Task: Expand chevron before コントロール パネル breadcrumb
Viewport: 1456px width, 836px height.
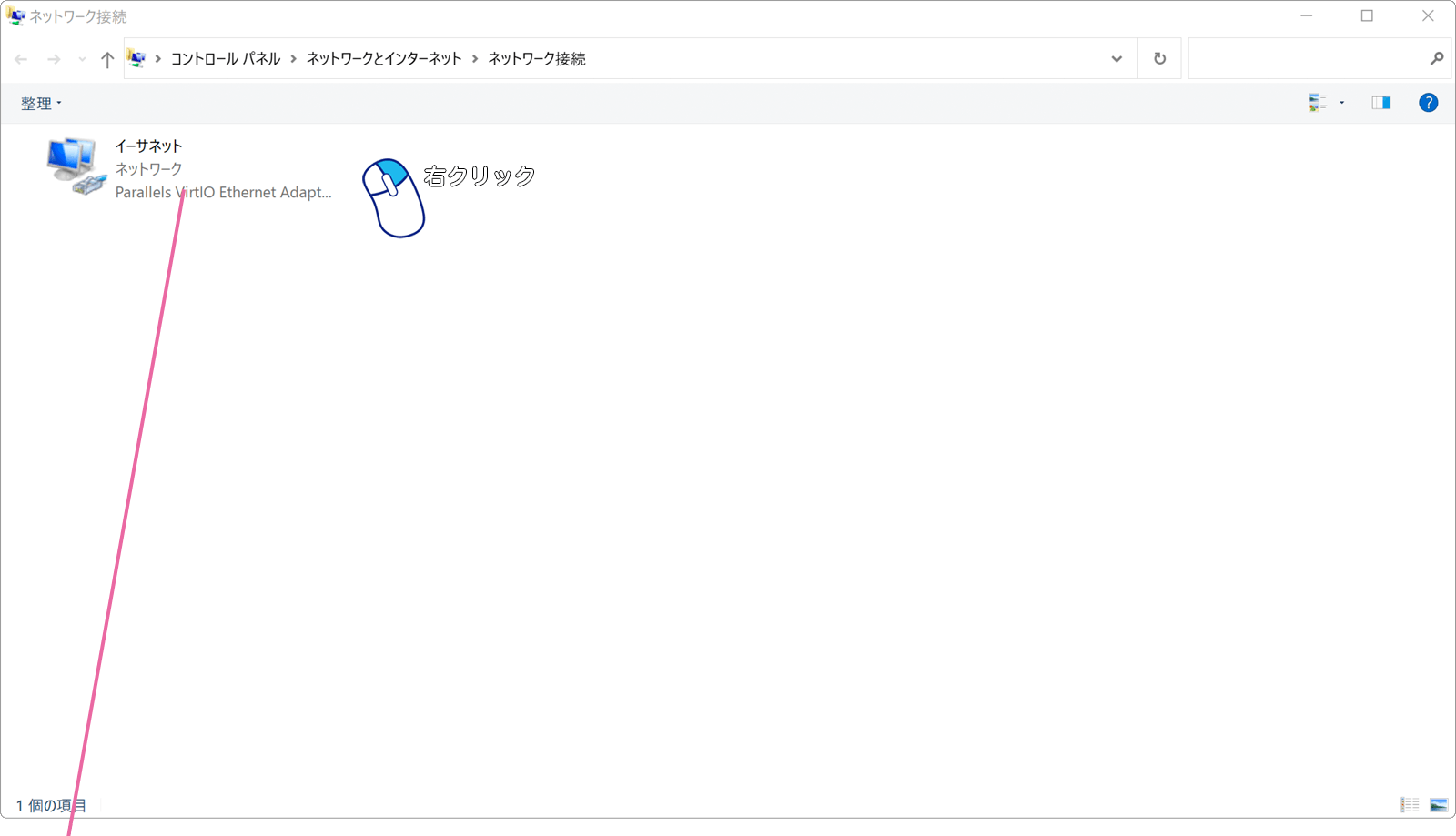Action: (158, 58)
